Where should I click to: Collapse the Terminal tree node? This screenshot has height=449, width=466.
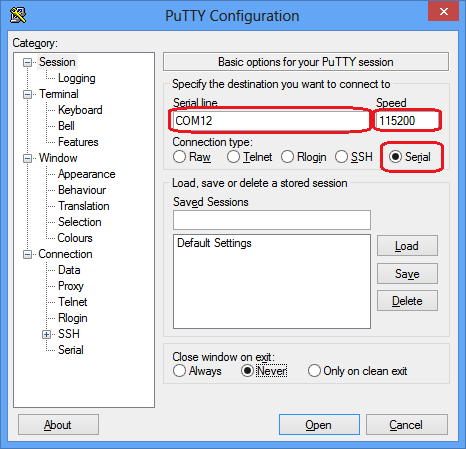(27, 94)
